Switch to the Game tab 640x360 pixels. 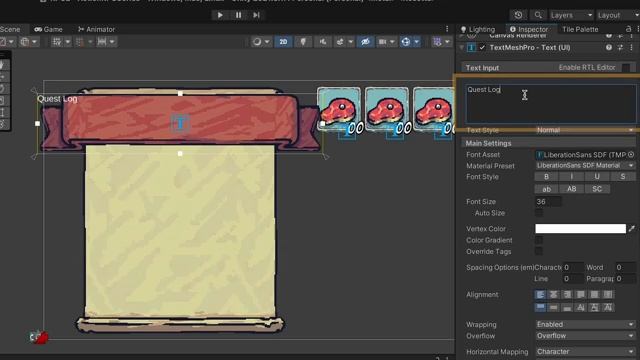49,29
